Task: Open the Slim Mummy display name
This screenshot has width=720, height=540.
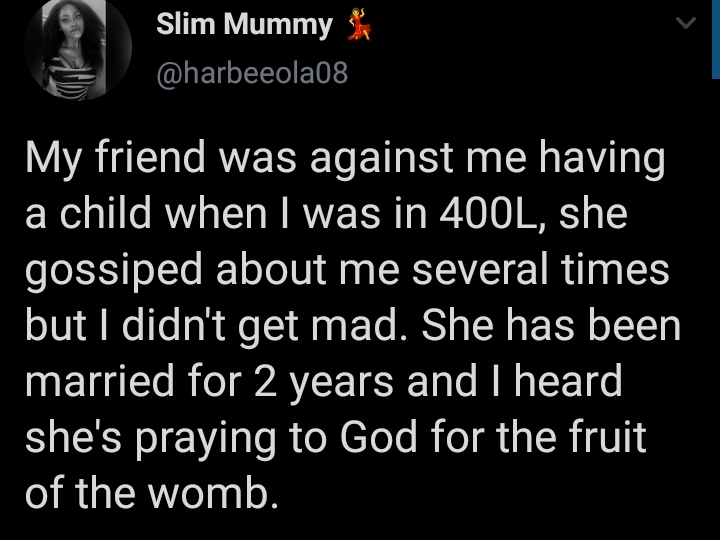Action: [x=244, y=25]
